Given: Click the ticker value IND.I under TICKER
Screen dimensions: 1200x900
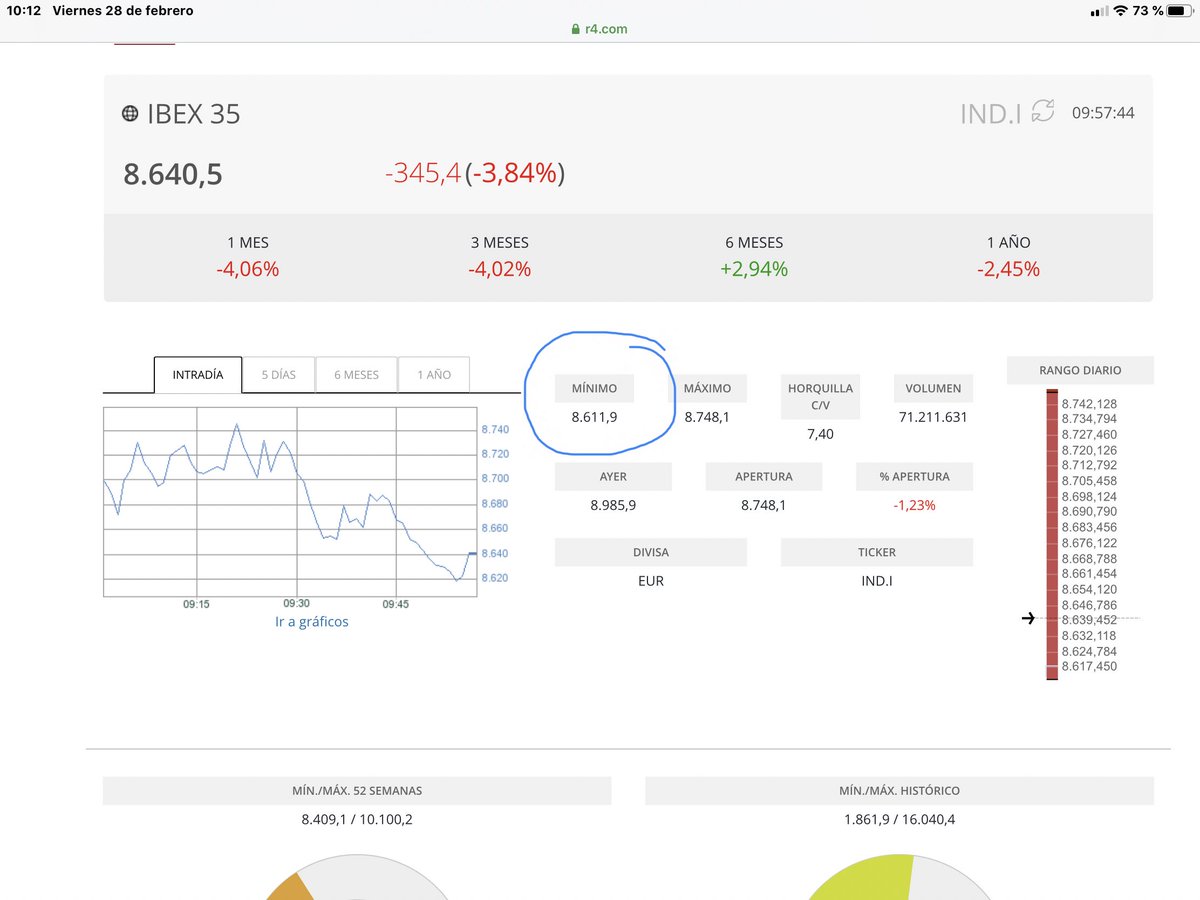Looking at the screenshot, I should [877, 580].
